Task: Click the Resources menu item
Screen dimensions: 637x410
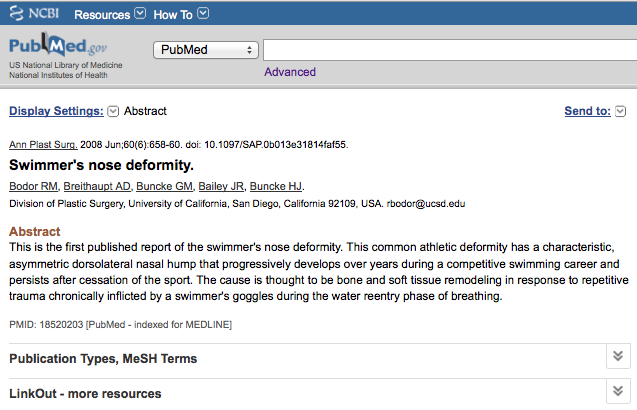Action: pyautogui.click(x=102, y=15)
